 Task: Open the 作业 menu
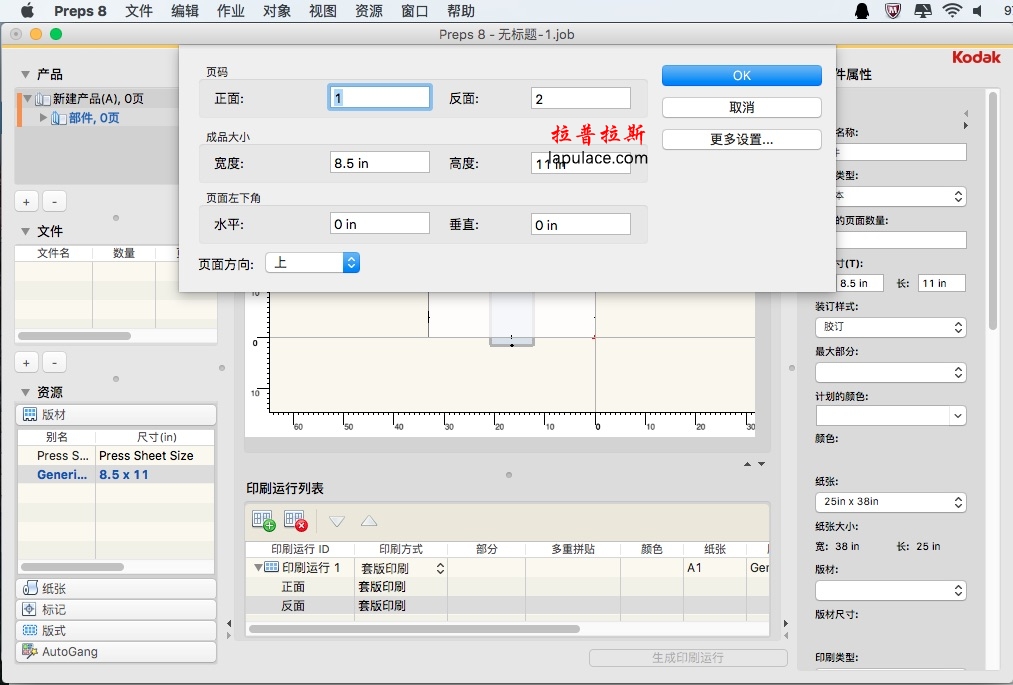pyautogui.click(x=231, y=11)
